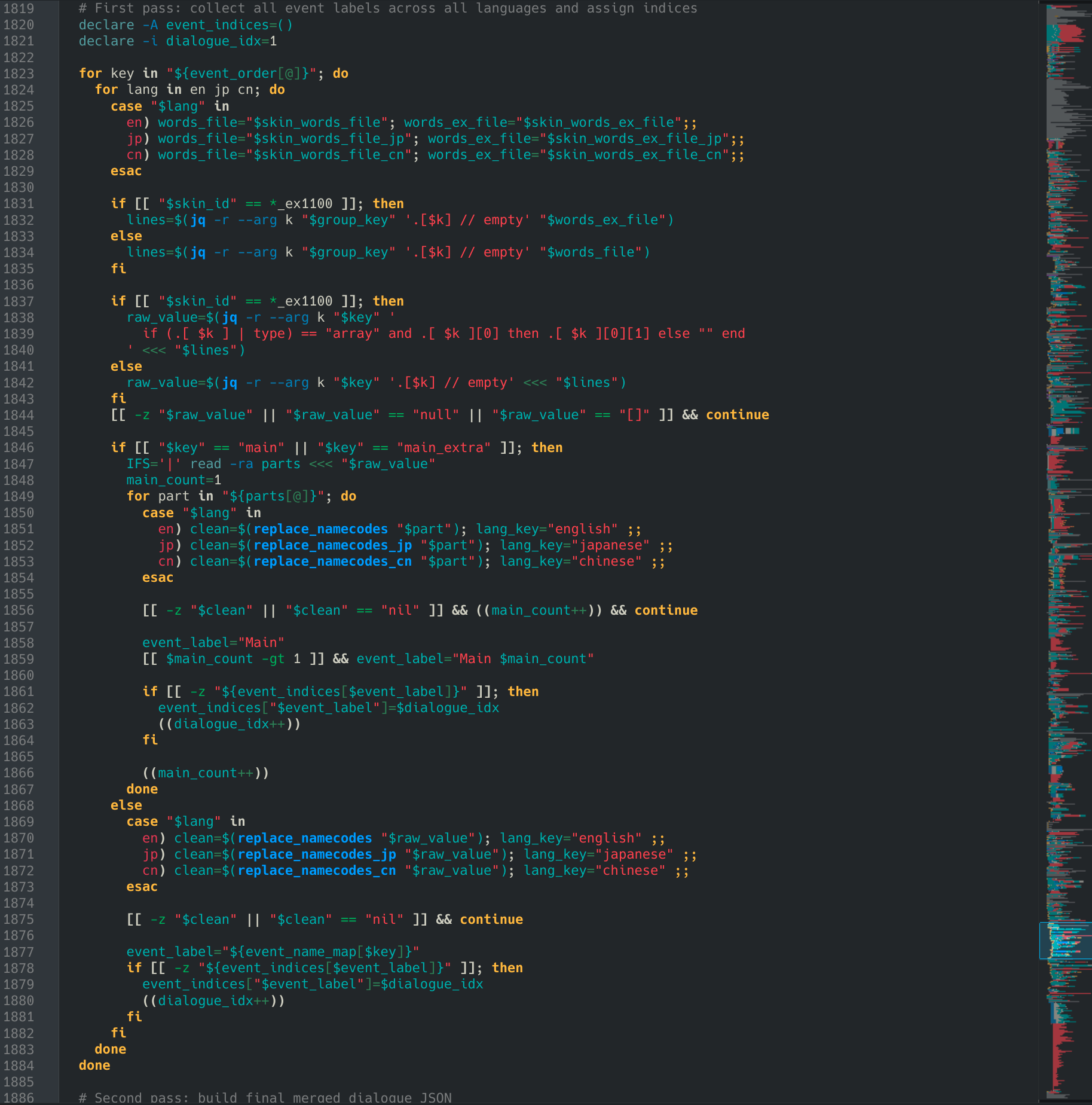Click the highlighted viewport slider in the minimap
This screenshot has height=1105, width=1092.
click(1066, 941)
